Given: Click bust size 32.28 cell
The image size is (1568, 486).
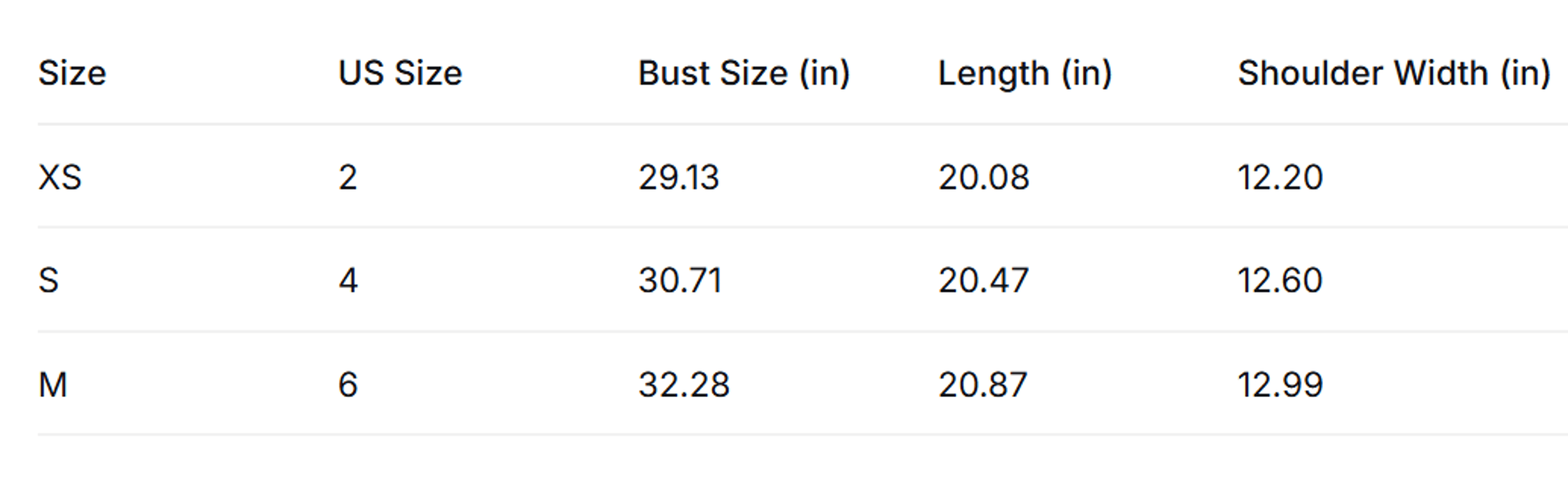Looking at the screenshot, I should coord(684,385).
